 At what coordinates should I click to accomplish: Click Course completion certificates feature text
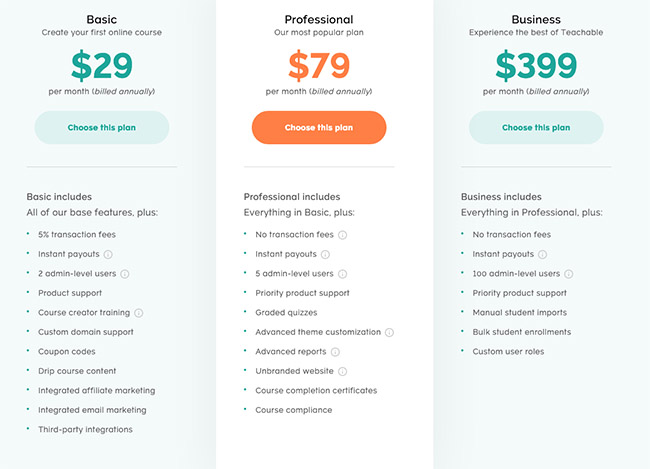[316, 391]
